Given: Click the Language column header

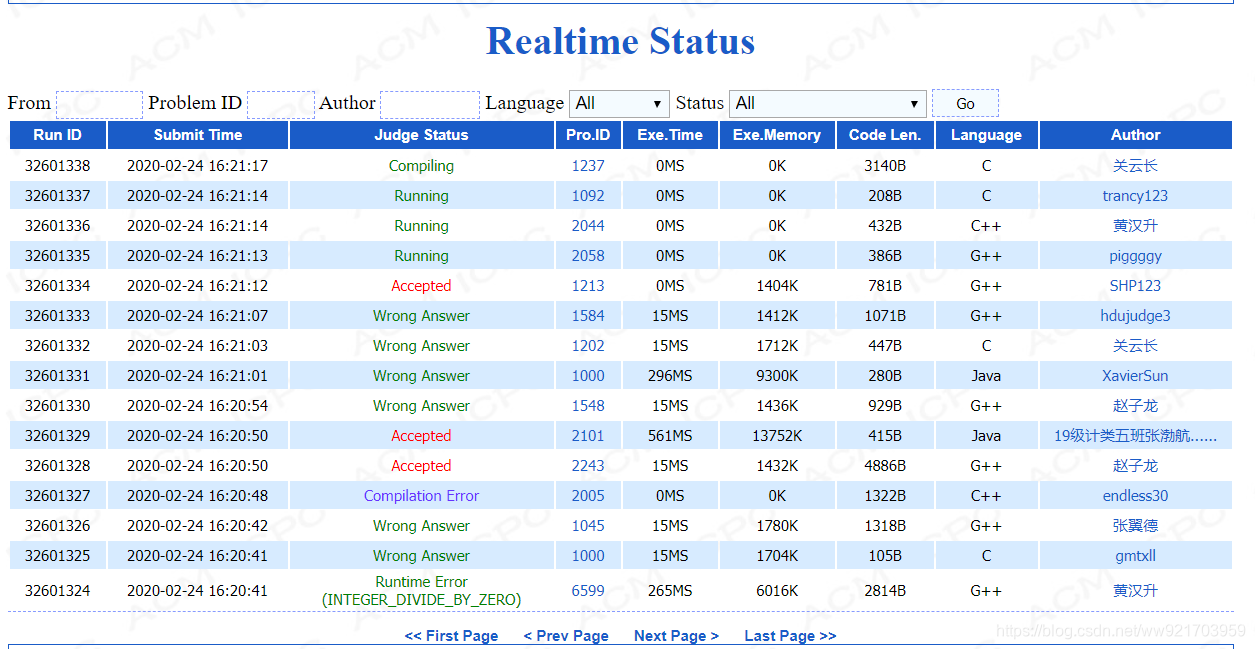Looking at the screenshot, I should coord(986,135).
